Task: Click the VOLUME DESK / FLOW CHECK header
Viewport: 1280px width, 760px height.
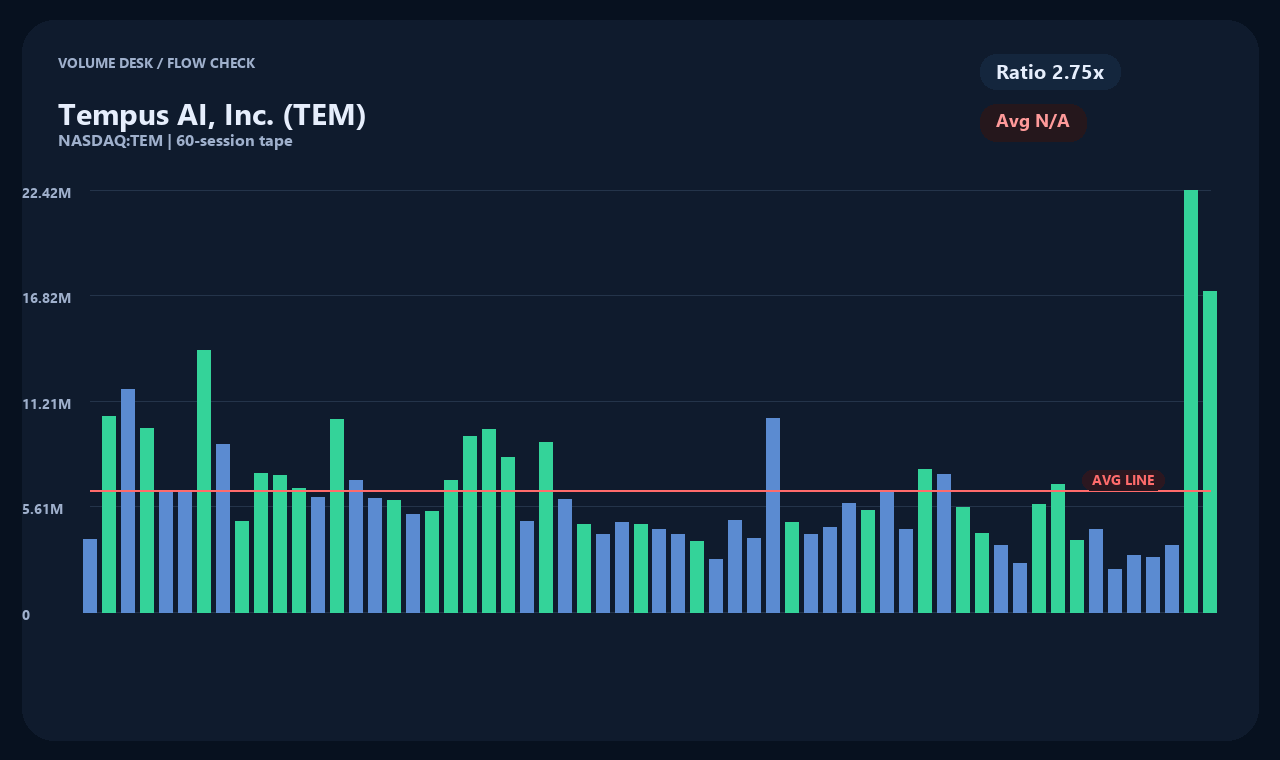Action: (x=156, y=63)
